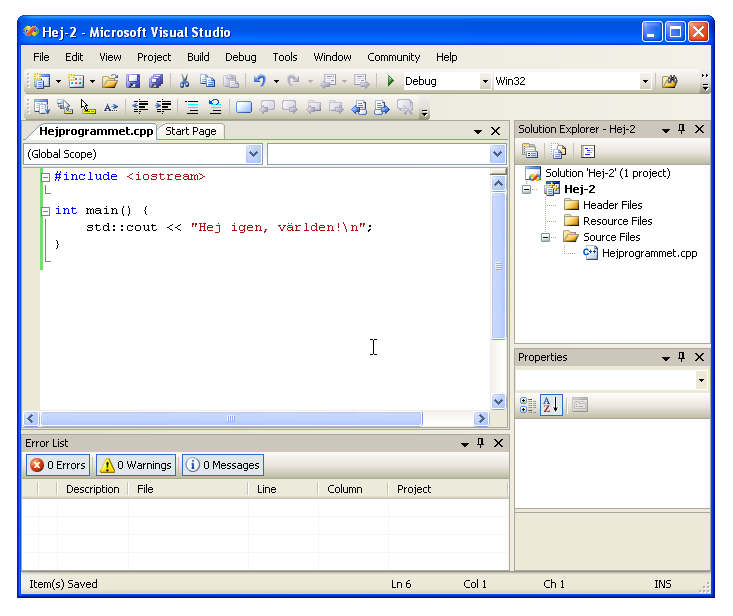This screenshot has height=616, width=733.
Task: Close the active document tab with X
Action: pos(496,131)
